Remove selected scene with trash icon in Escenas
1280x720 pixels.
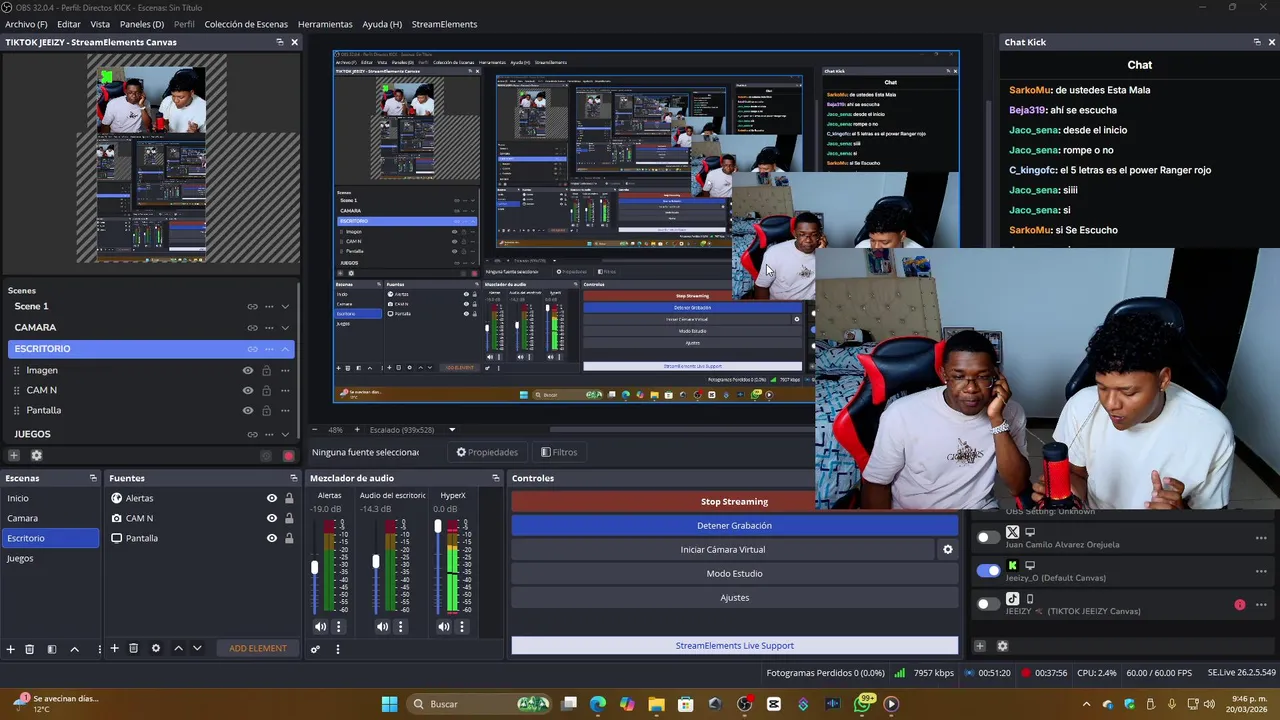click(x=30, y=650)
